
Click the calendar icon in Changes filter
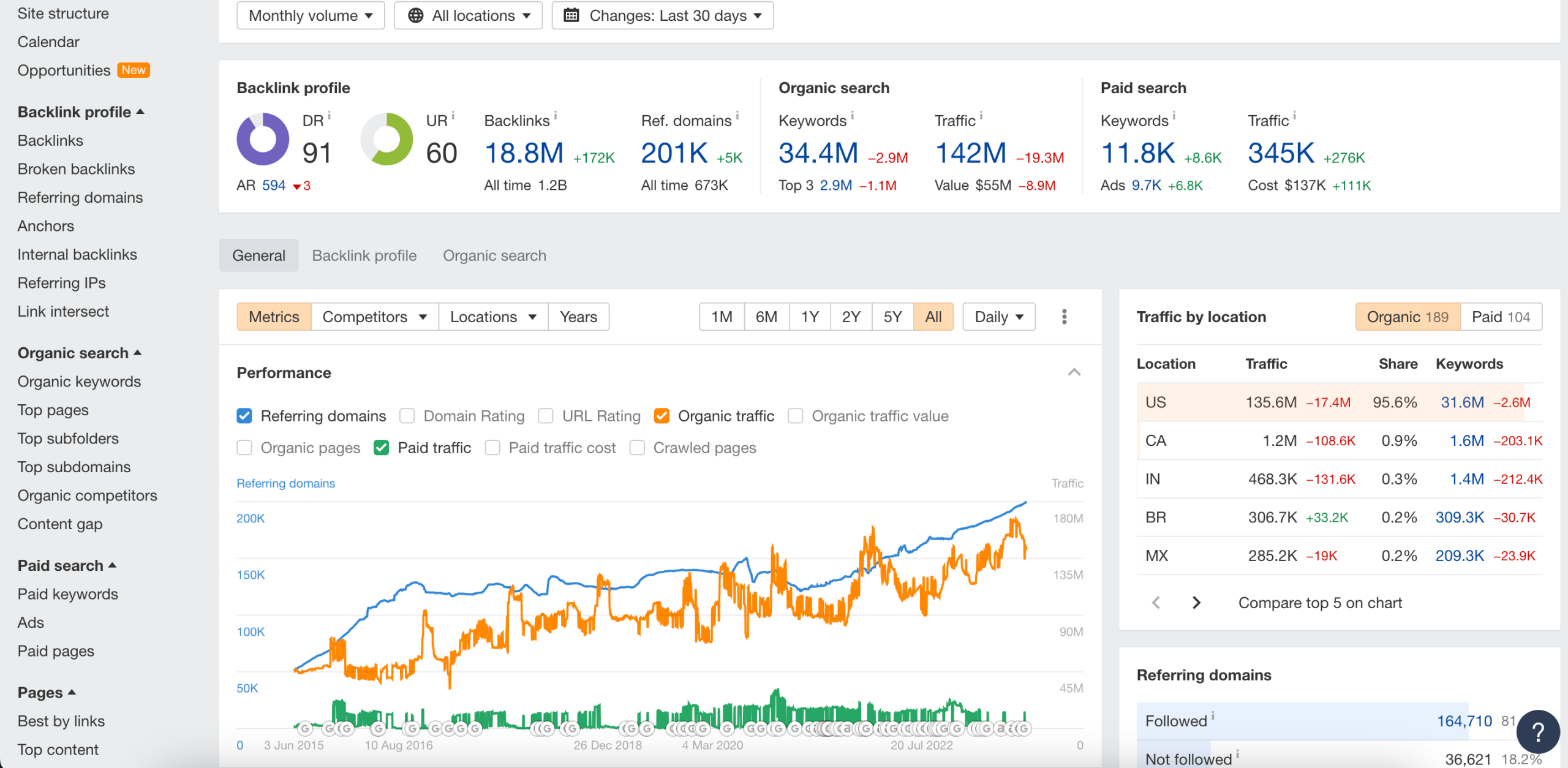(x=571, y=15)
